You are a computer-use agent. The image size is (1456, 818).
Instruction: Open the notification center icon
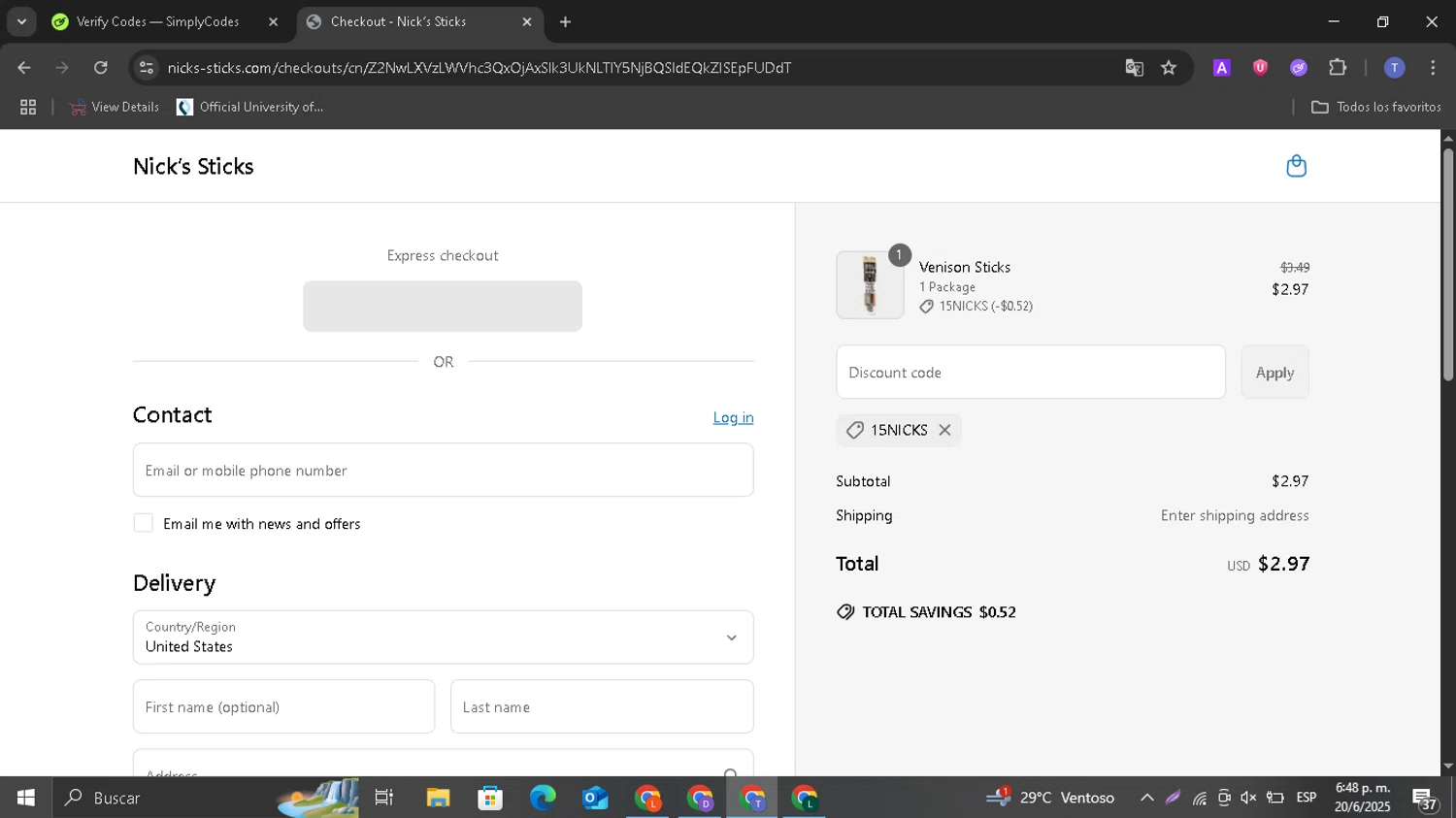pyautogui.click(x=1425, y=800)
